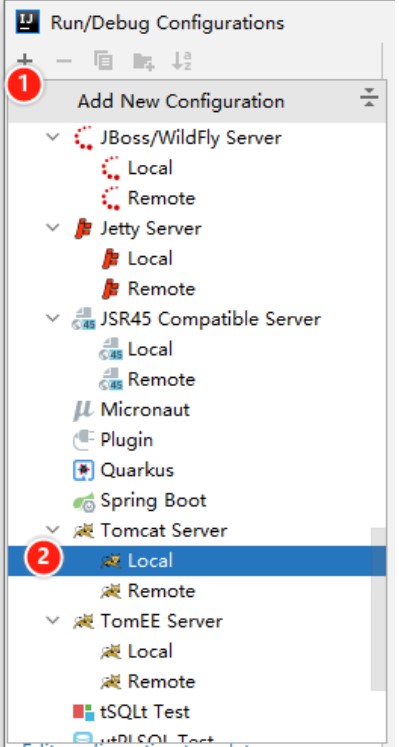The image size is (399, 747).
Task: Click the IntelliJ IDEA logo in title bar
Action: coord(27,22)
